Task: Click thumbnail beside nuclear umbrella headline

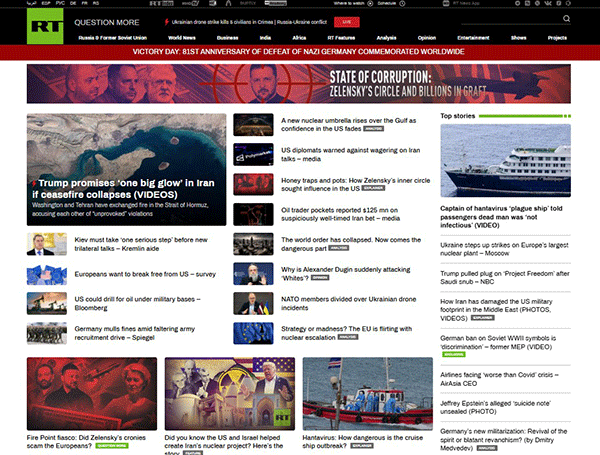Action: click(x=253, y=125)
